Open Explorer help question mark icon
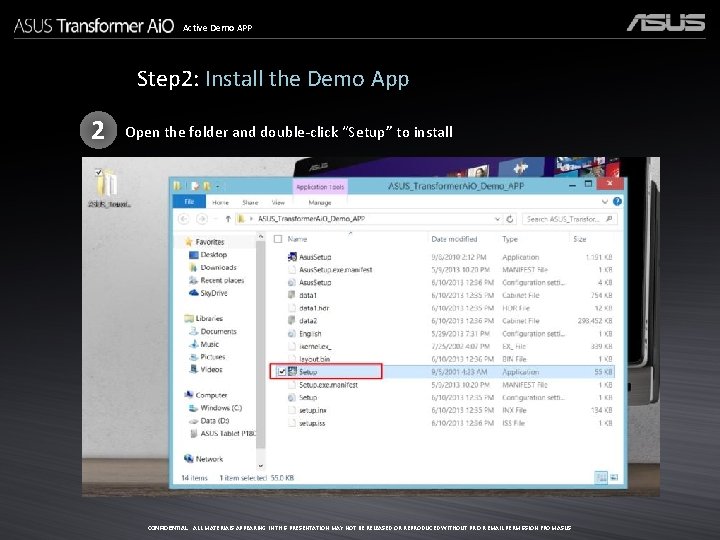720x540 pixels. click(617, 202)
